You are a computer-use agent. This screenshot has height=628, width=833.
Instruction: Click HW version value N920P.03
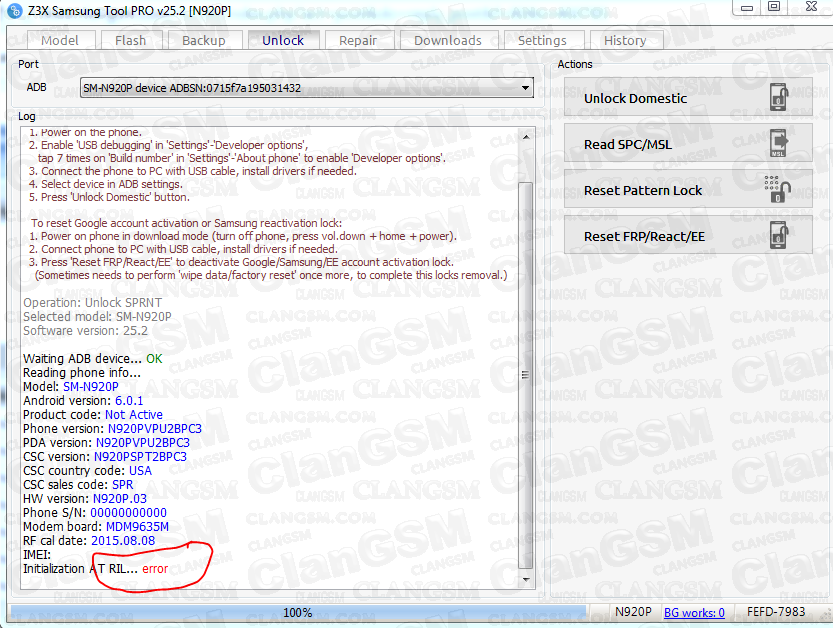click(x=120, y=498)
